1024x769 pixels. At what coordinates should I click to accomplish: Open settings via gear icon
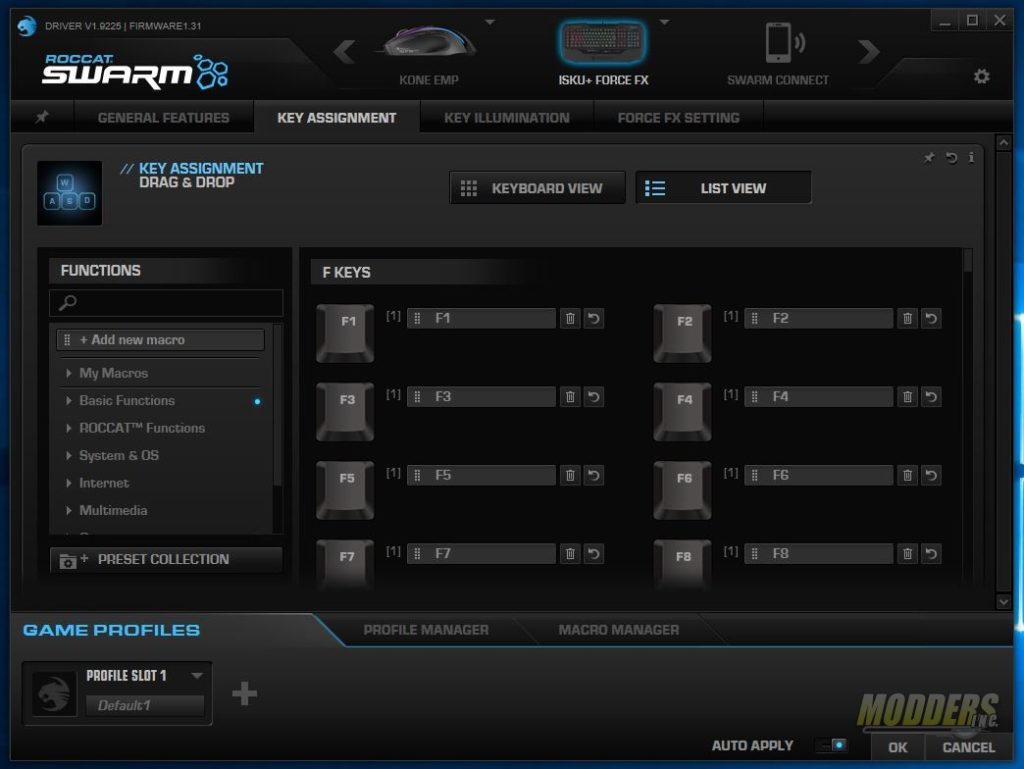click(981, 76)
